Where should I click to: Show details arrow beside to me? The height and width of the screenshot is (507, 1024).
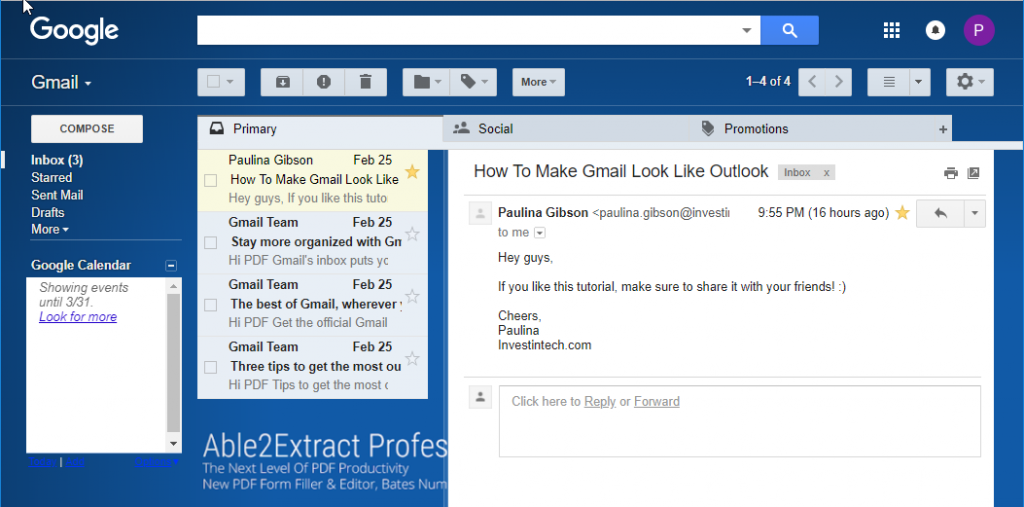[539, 233]
